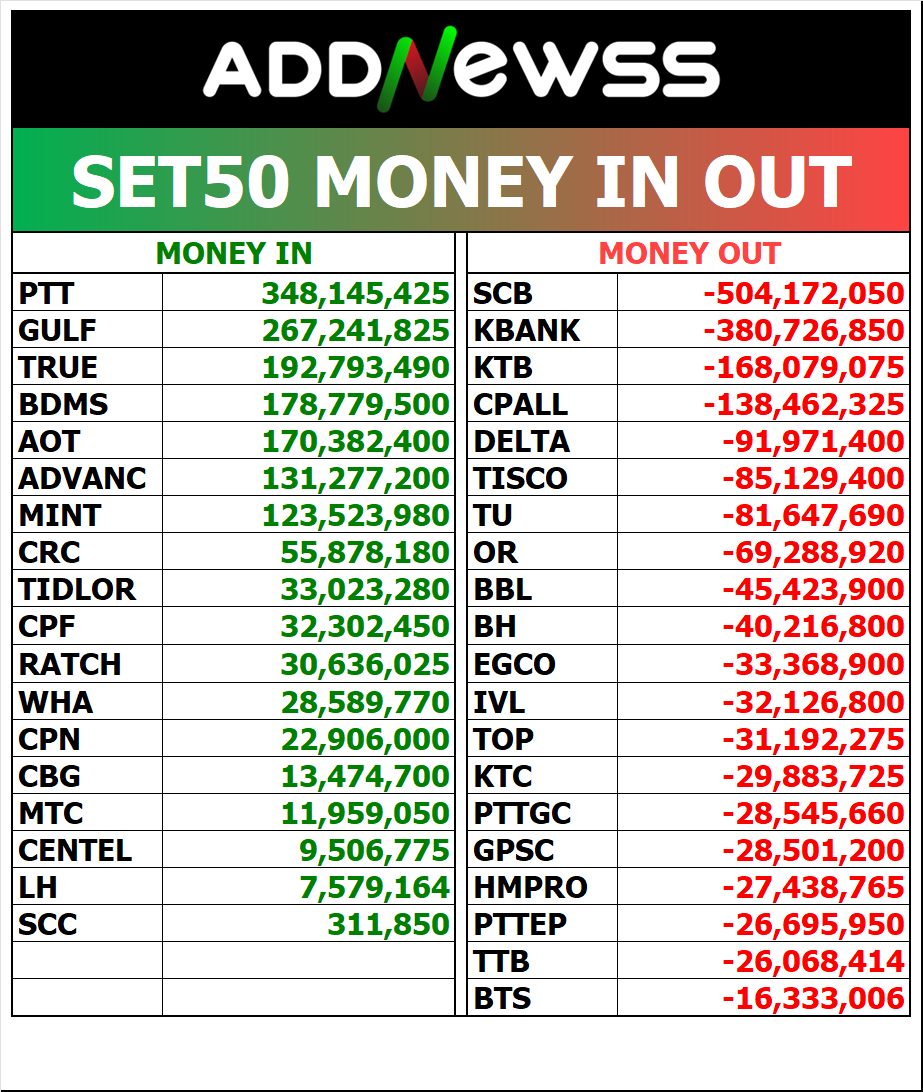Viewport: 923px width, 1092px height.
Task: Click the PTT stock symbol
Action: click(47, 293)
